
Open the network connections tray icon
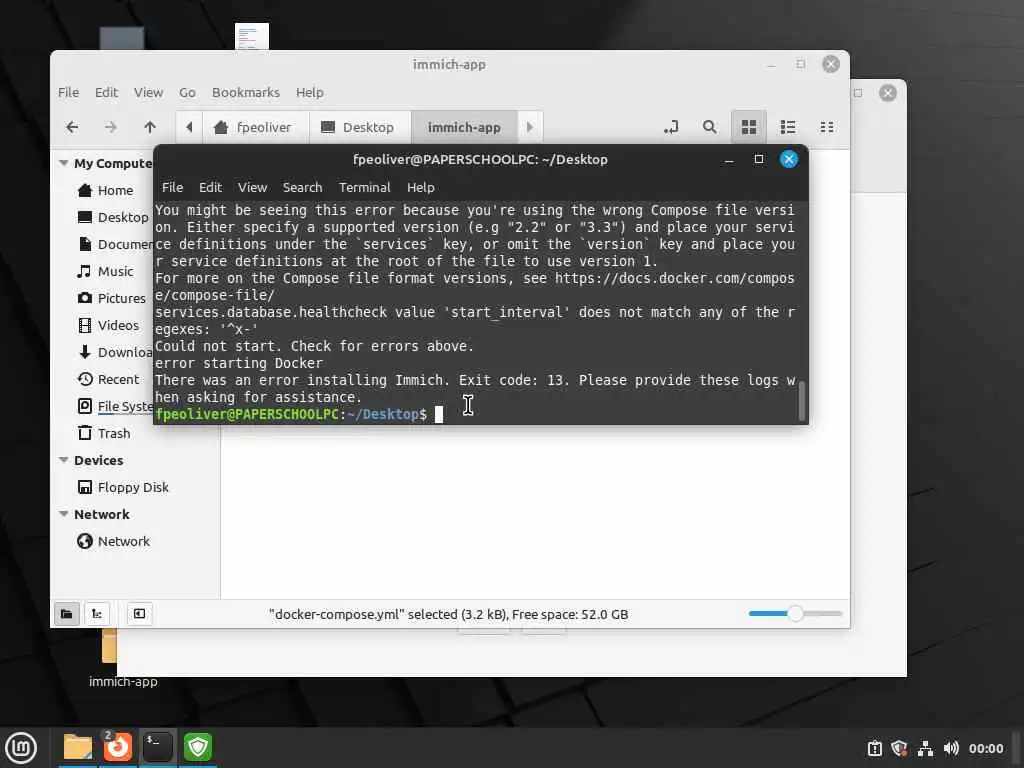click(925, 748)
